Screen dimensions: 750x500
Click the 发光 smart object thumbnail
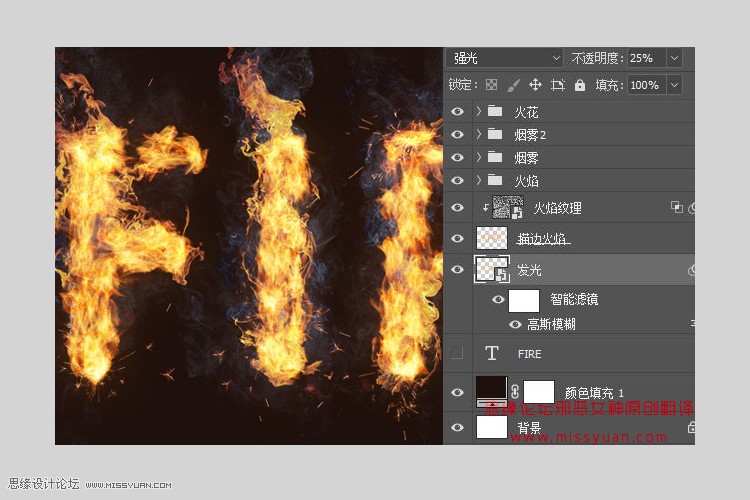point(492,269)
